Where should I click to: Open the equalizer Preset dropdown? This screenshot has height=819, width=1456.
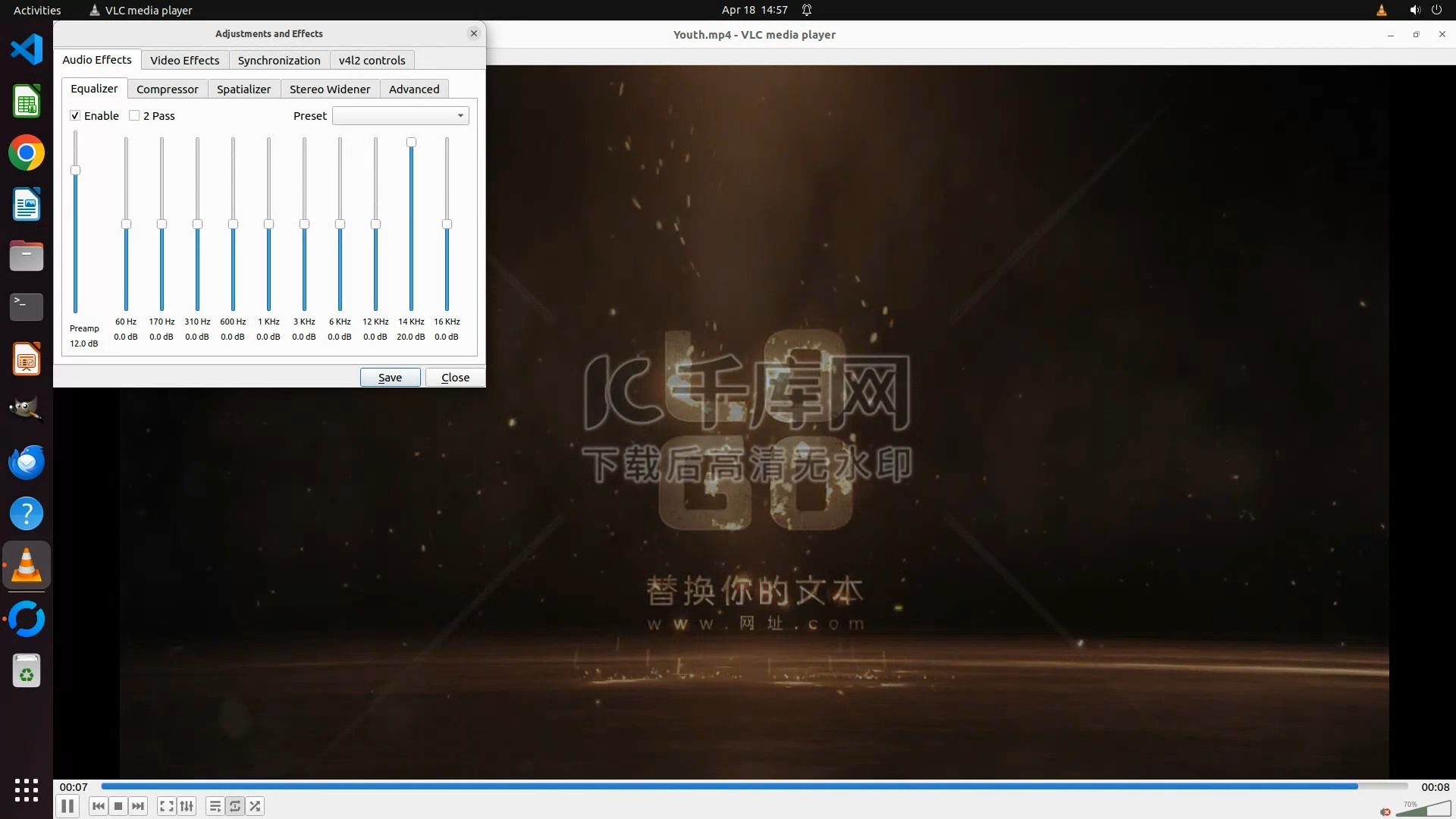pos(400,115)
